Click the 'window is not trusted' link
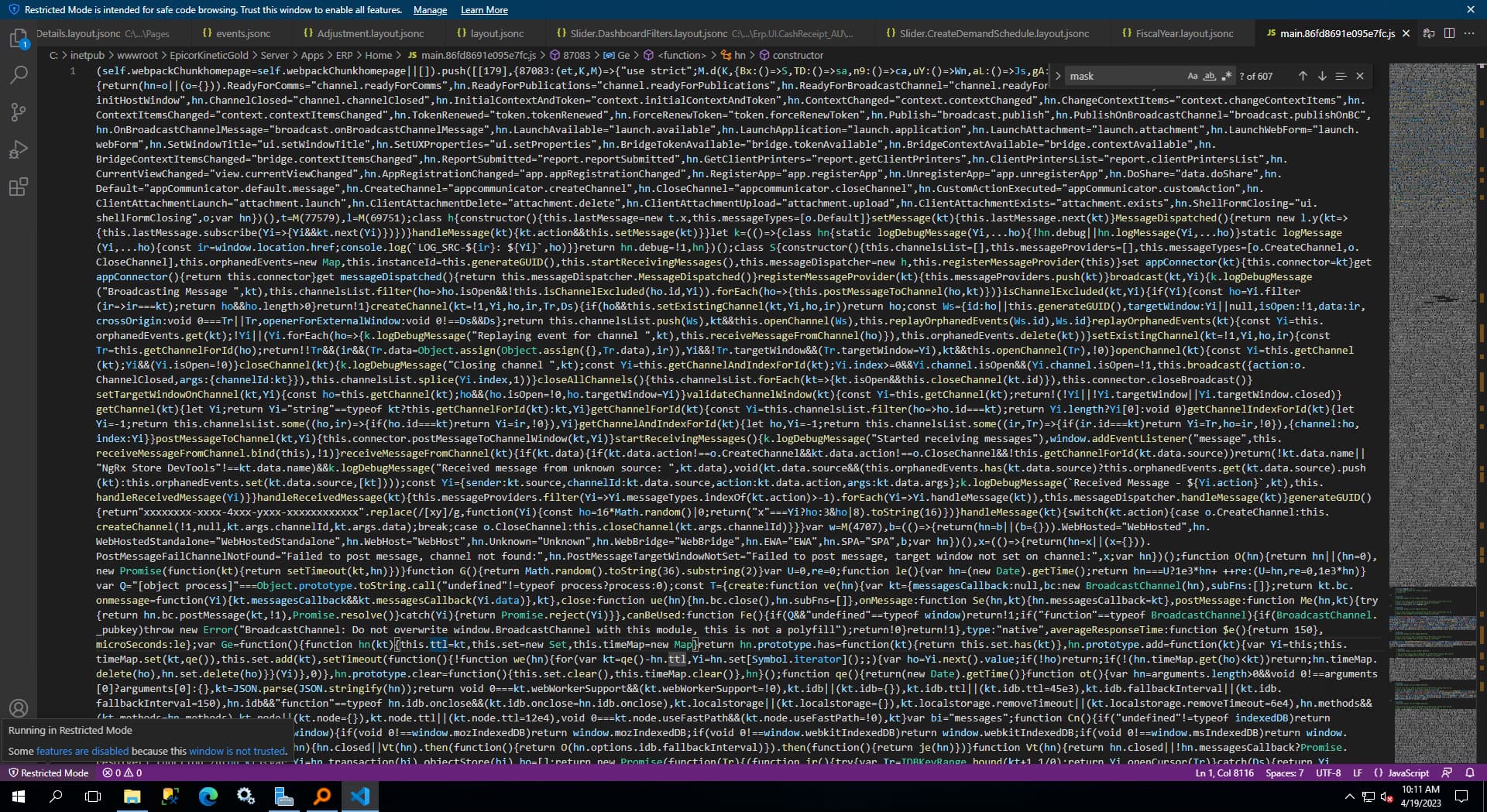 pyautogui.click(x=237, y=751)
